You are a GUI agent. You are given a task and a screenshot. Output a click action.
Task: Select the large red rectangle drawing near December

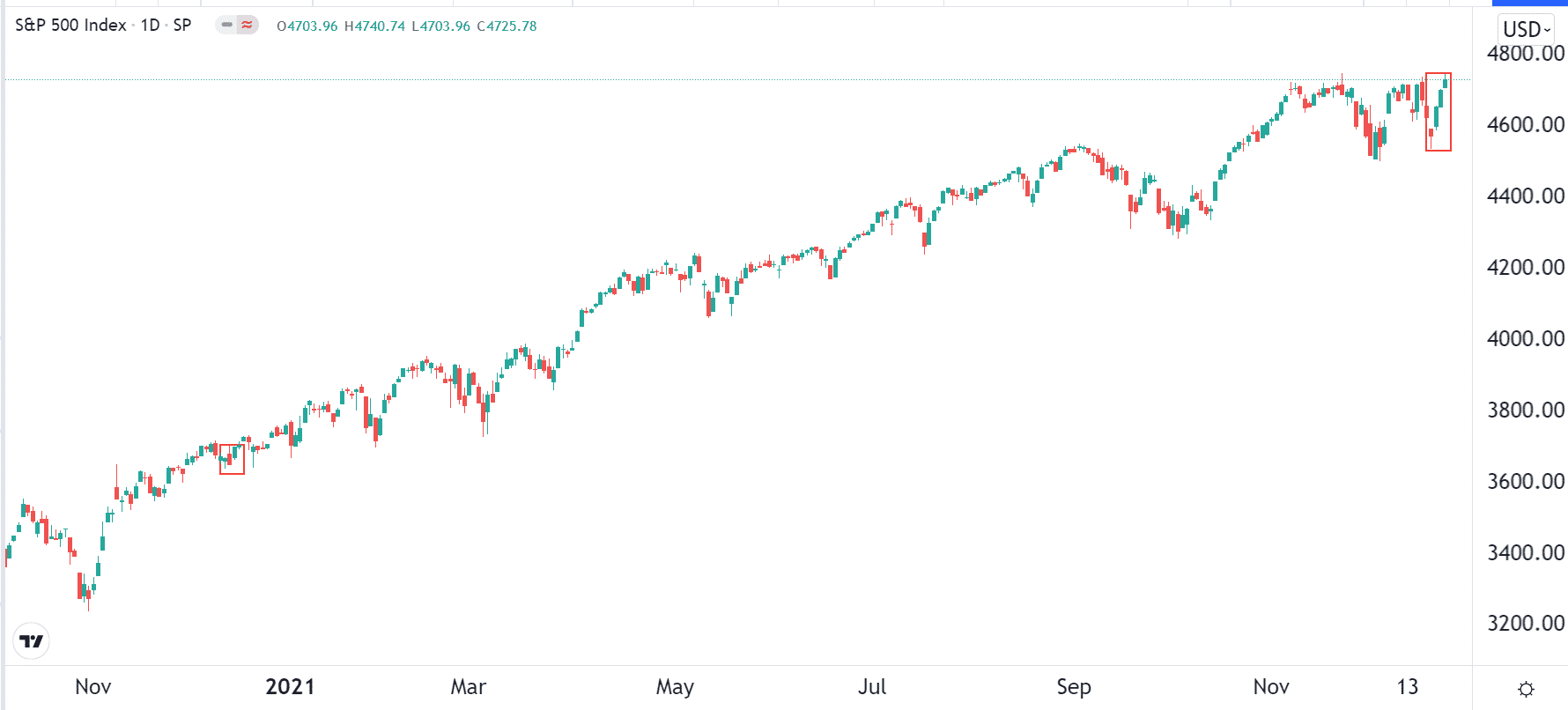(x=1439, y=112)
